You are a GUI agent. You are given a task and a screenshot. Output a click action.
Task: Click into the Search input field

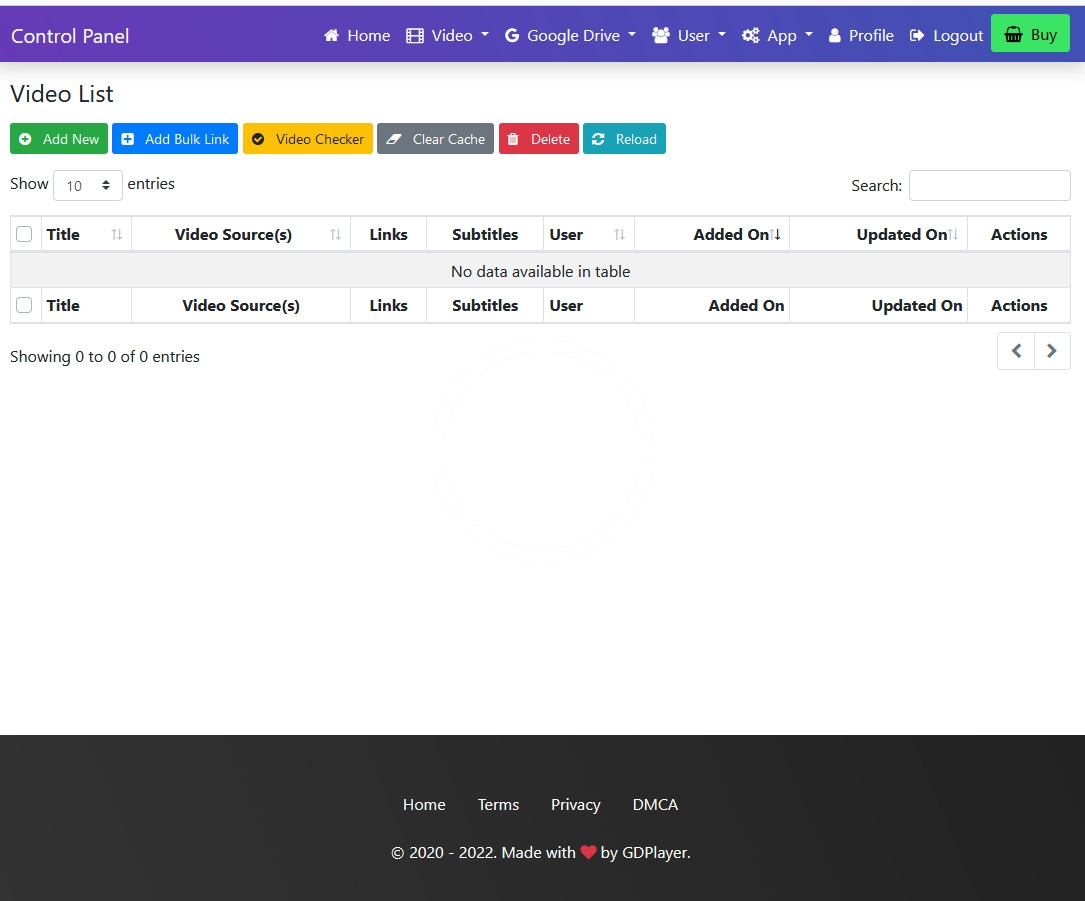989,185
